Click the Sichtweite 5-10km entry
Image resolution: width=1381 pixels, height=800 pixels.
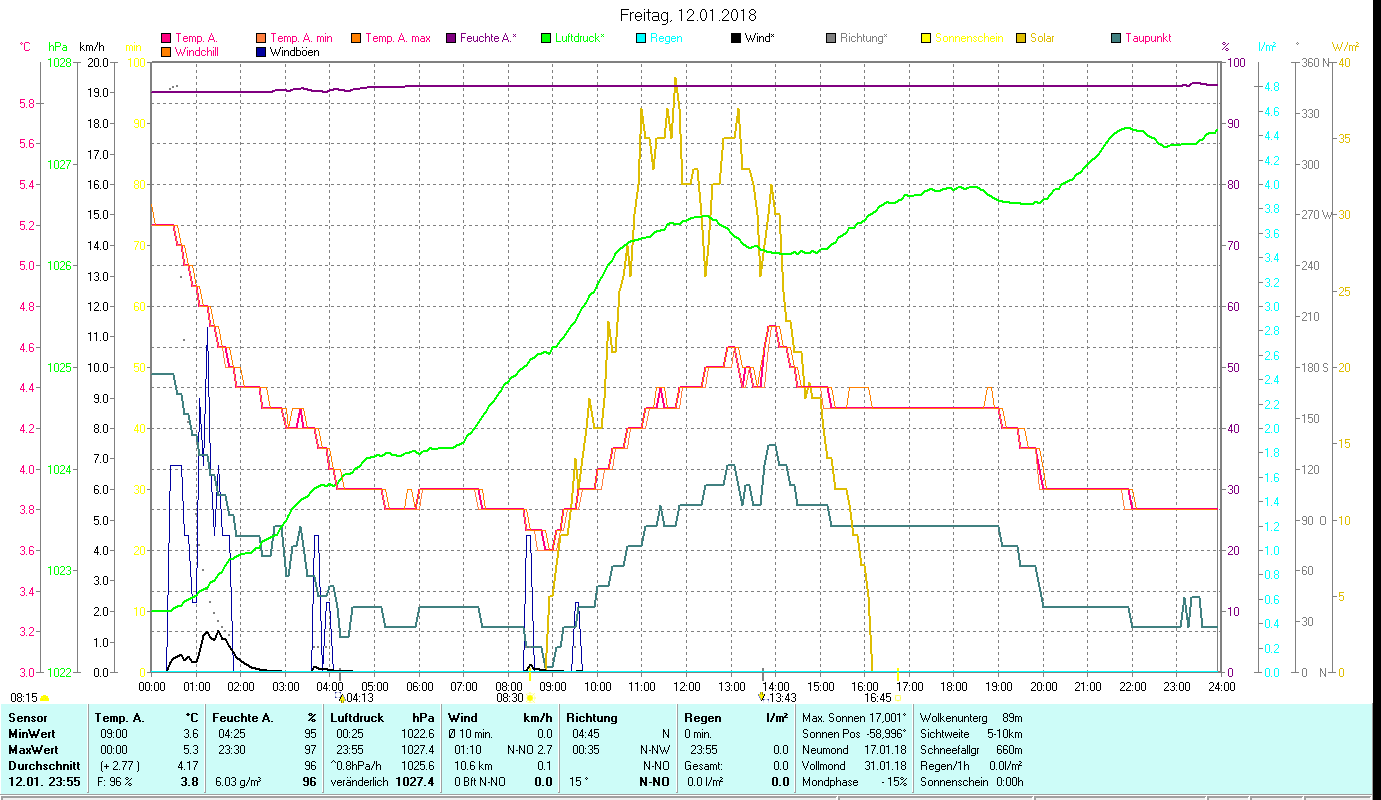[970, 734]
